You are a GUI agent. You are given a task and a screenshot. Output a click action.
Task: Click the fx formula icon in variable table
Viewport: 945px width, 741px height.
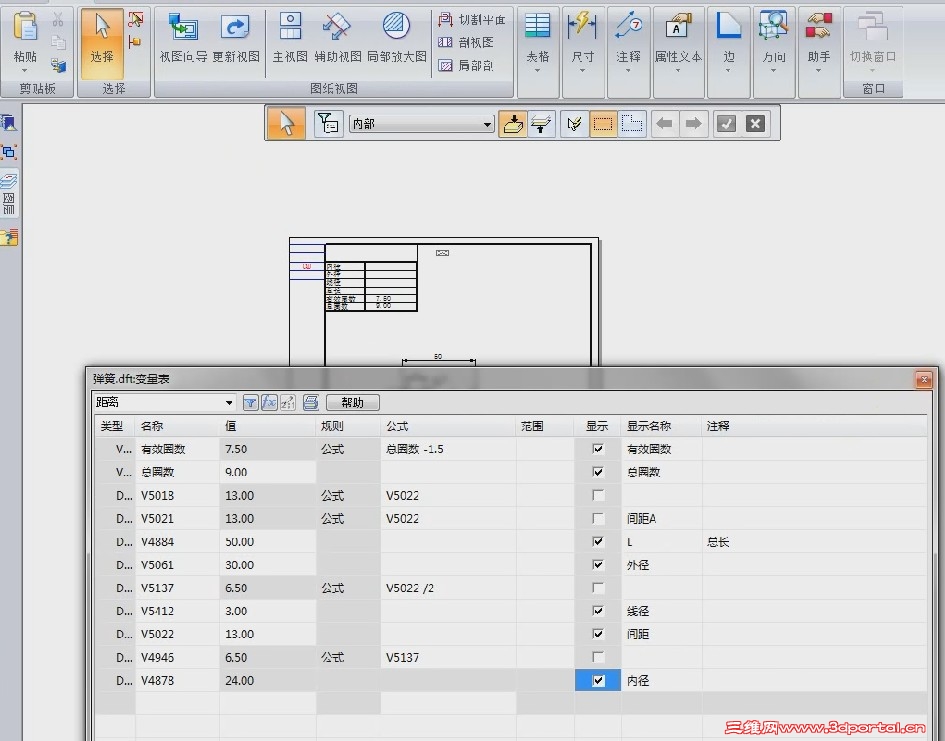point(269,402)
